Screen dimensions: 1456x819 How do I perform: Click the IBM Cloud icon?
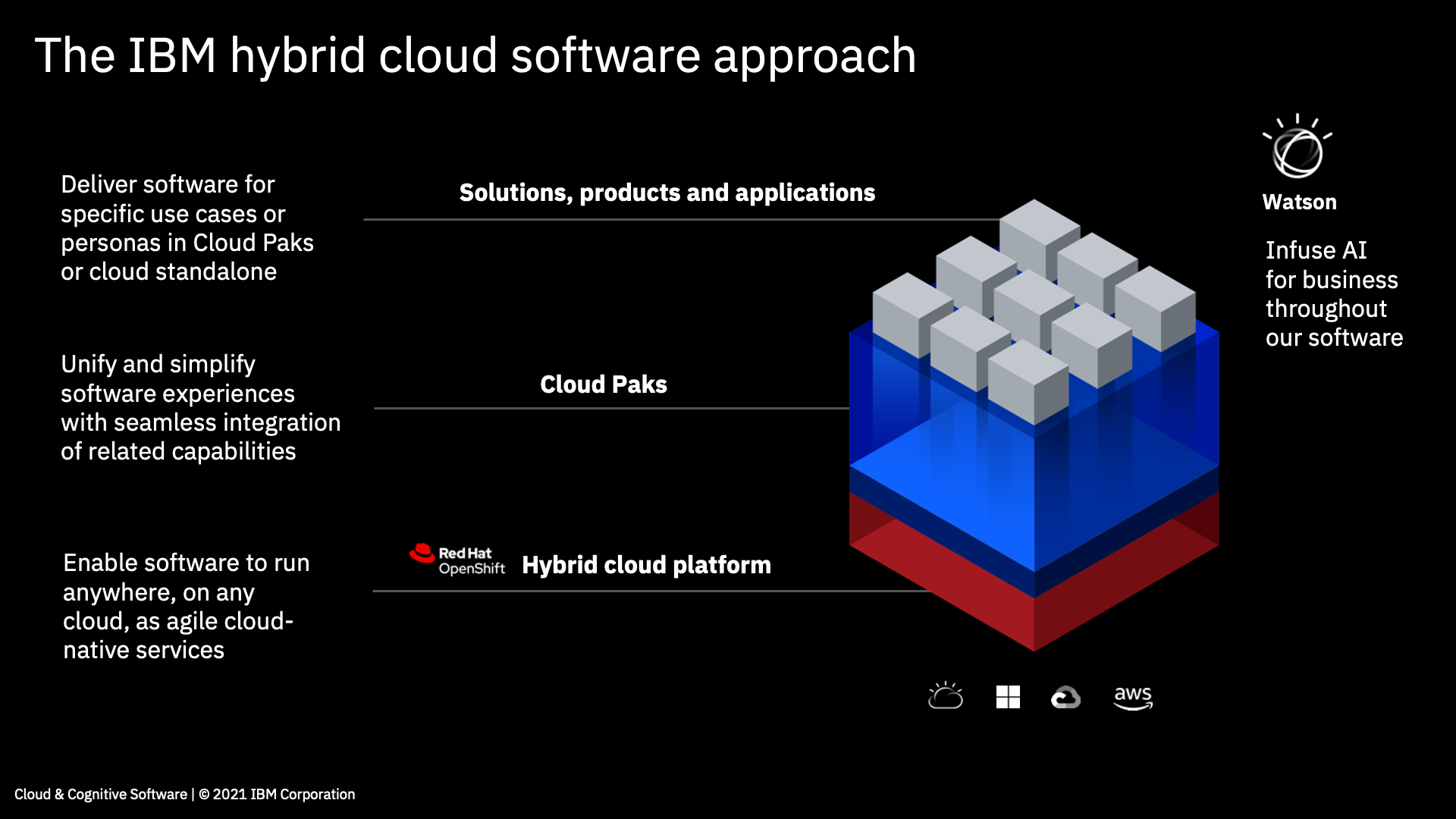point(946,696)
